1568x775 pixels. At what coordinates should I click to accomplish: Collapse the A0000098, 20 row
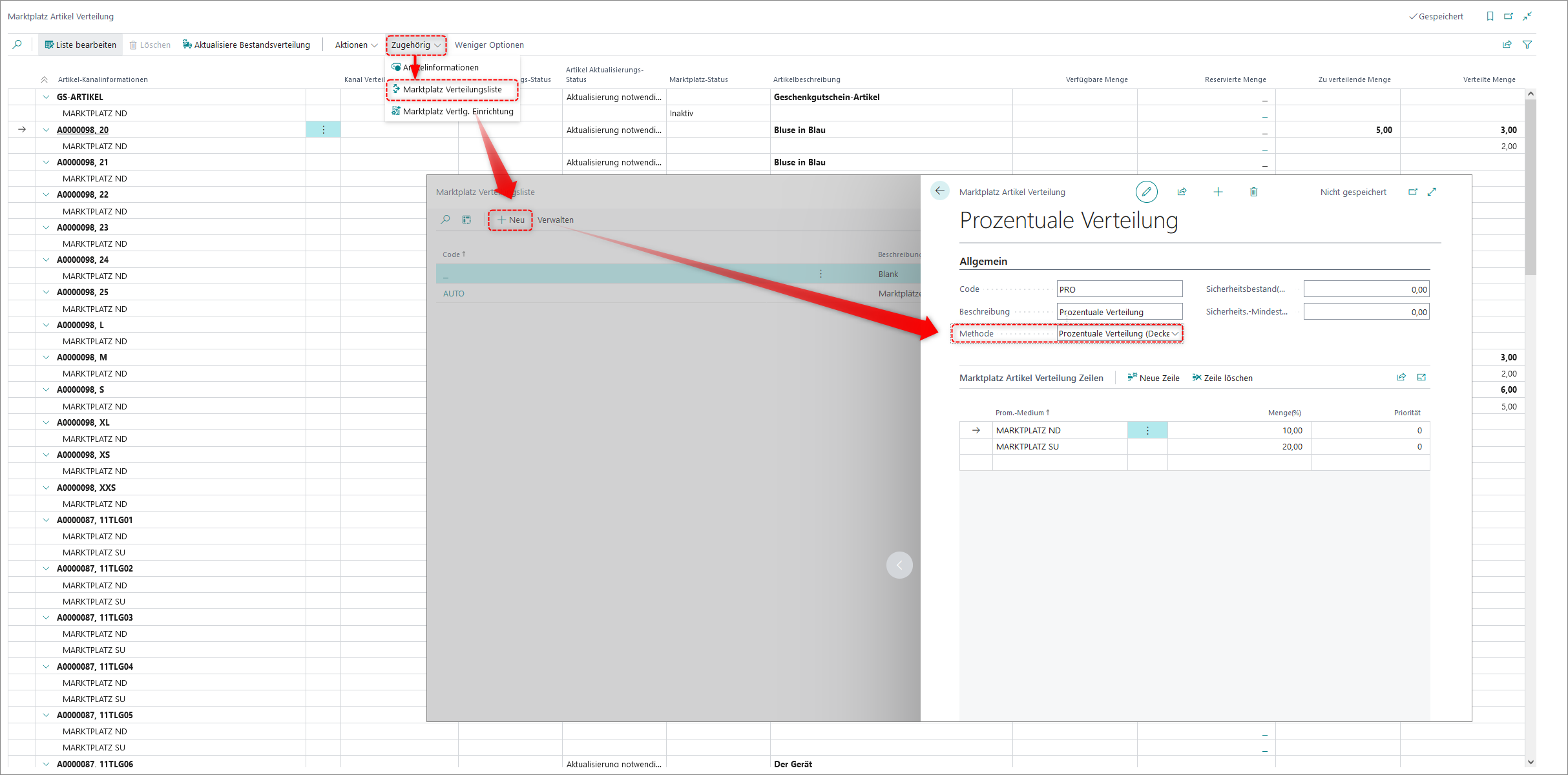[x=46, y=130]
